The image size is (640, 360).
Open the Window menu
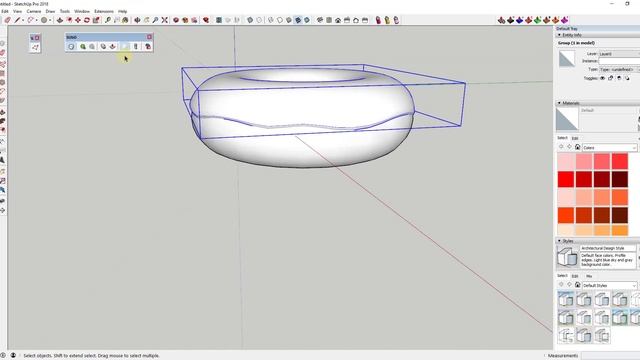82,11
